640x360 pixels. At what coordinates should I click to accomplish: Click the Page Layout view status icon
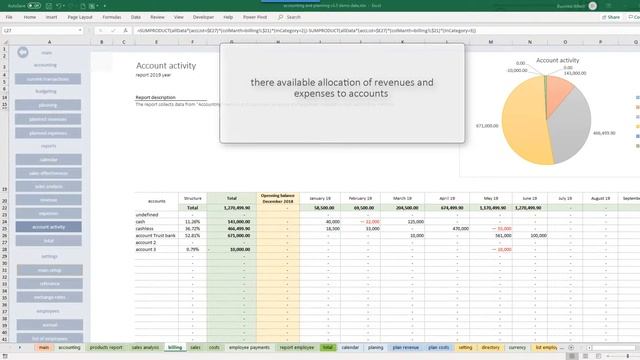[x=585, y=356]
